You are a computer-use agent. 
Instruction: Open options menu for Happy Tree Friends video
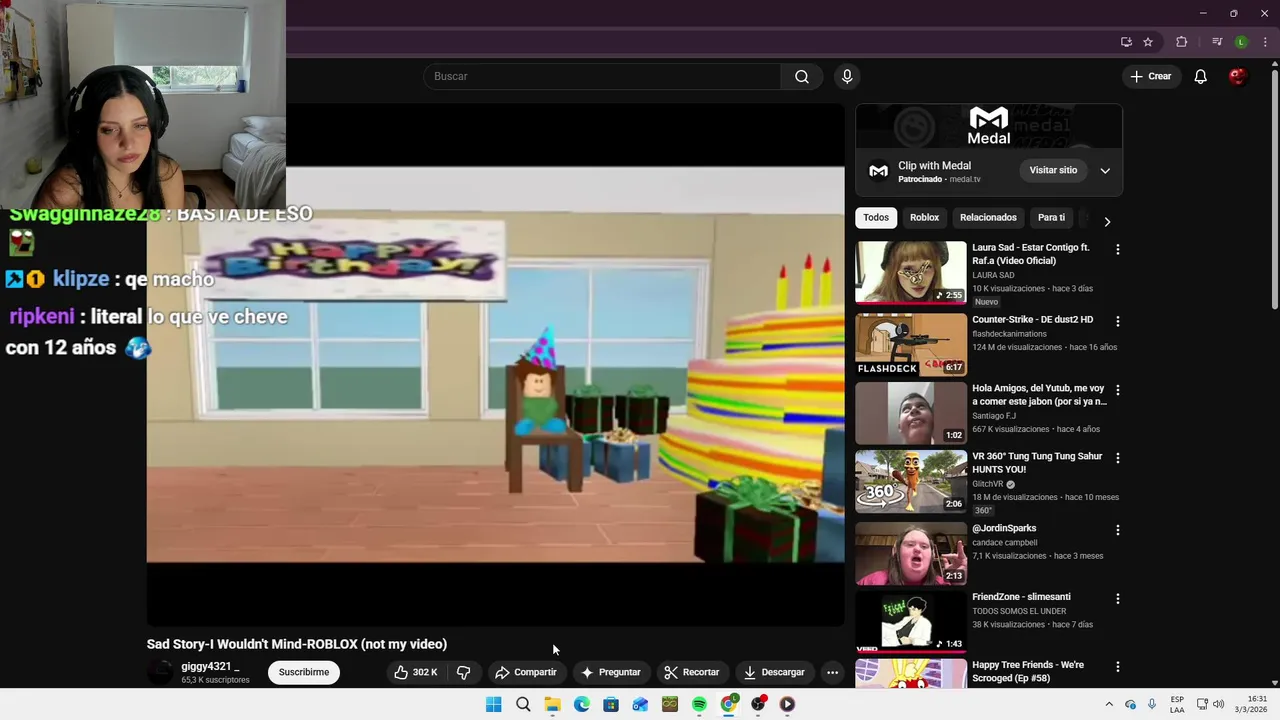pos(1117,666)
